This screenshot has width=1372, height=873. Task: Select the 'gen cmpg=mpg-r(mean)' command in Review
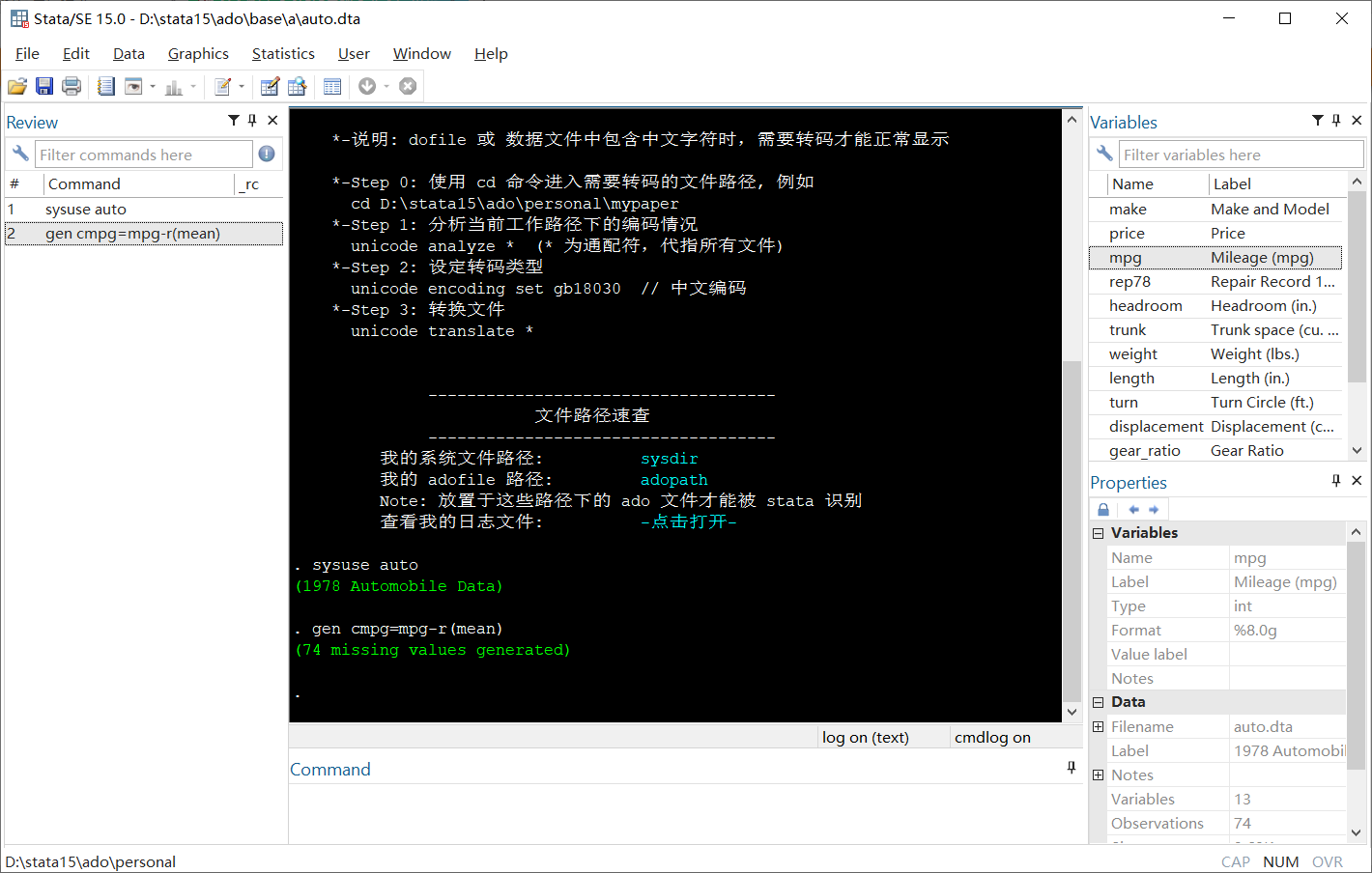[144, 234]
